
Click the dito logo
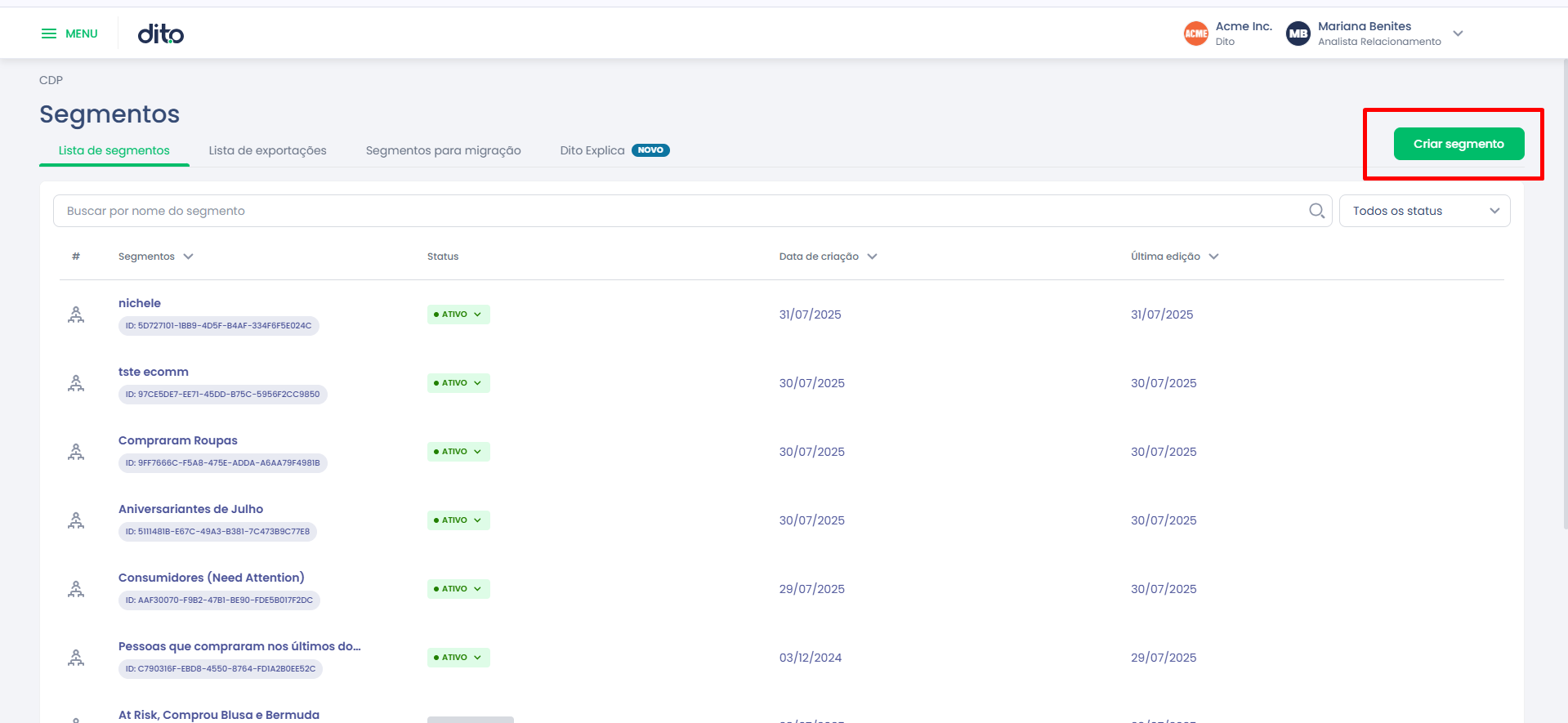(160, 33)
